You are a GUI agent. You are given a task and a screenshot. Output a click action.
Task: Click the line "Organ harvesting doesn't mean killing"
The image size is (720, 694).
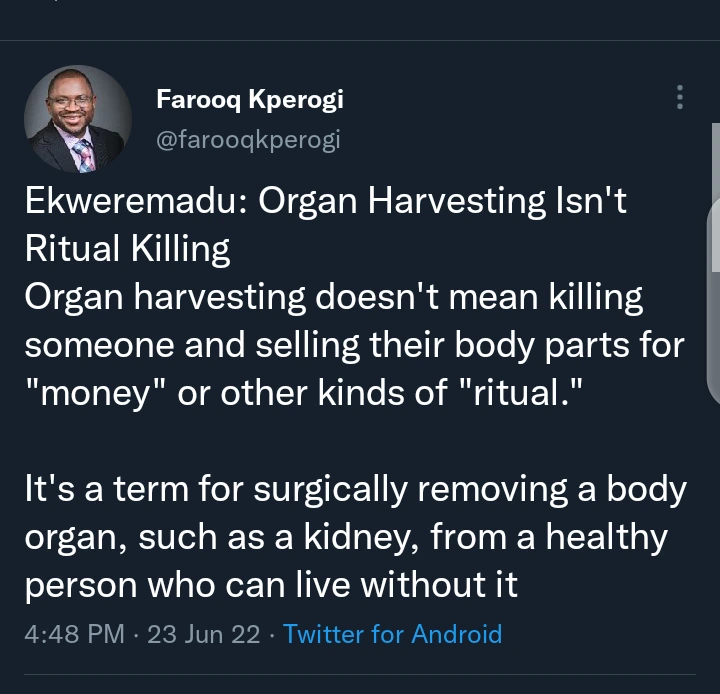point(334,297)
